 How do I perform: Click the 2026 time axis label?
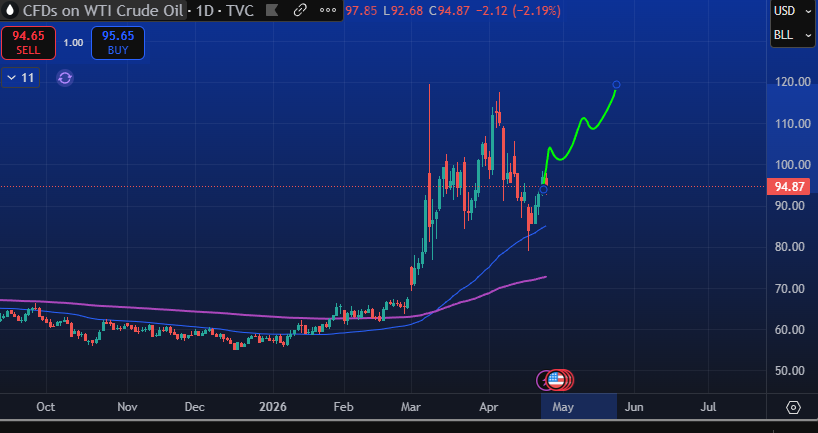tap(273, 407)
